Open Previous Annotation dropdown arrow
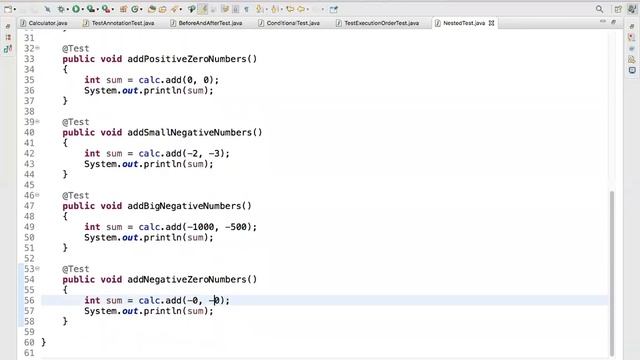The image size is (640, 360). [x=281, y=9]
